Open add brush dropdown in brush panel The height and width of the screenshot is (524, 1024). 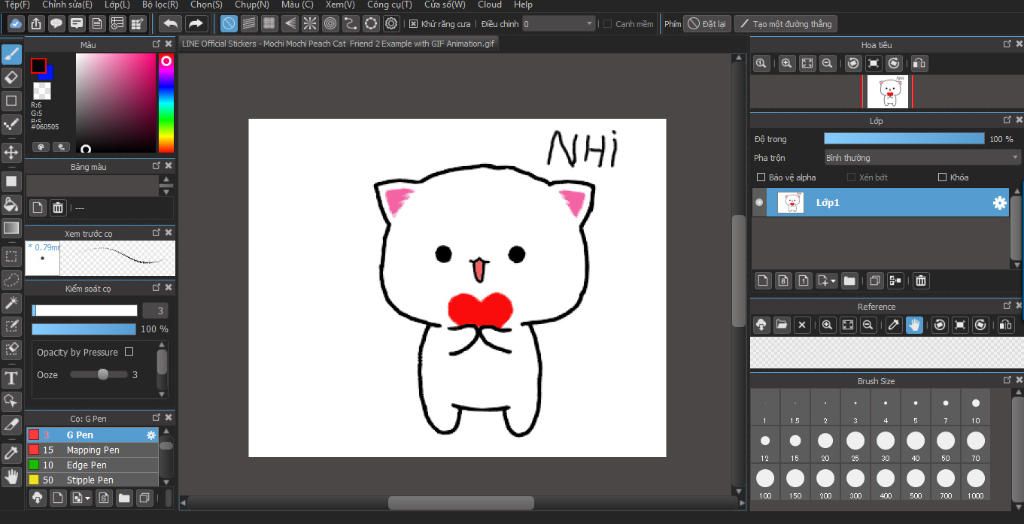[82, 498]
